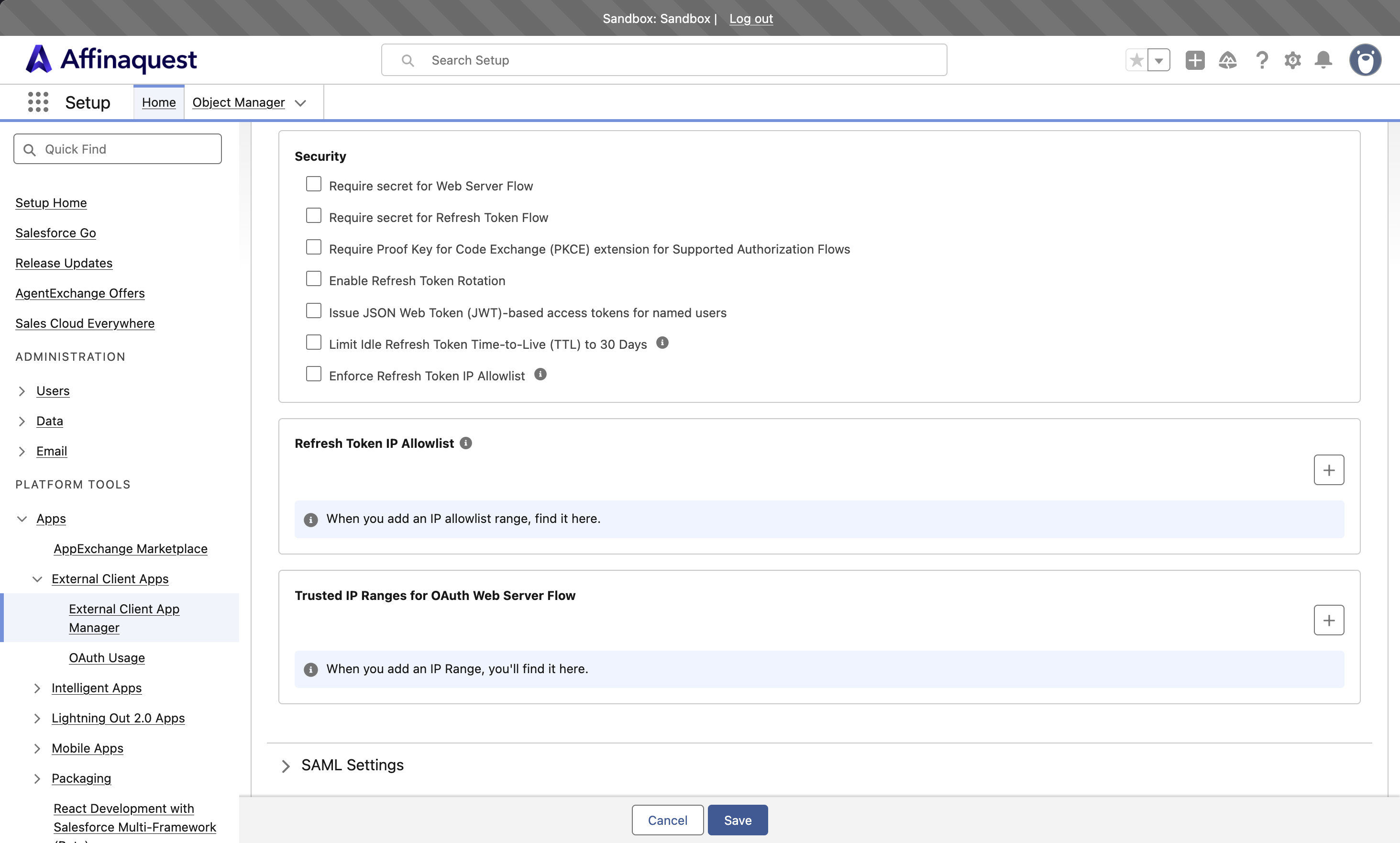Image resolution: width=1400 pixels, height=843 pixels.
Task: Open Global Actions plus icon
Action: tap(1194, 60)
